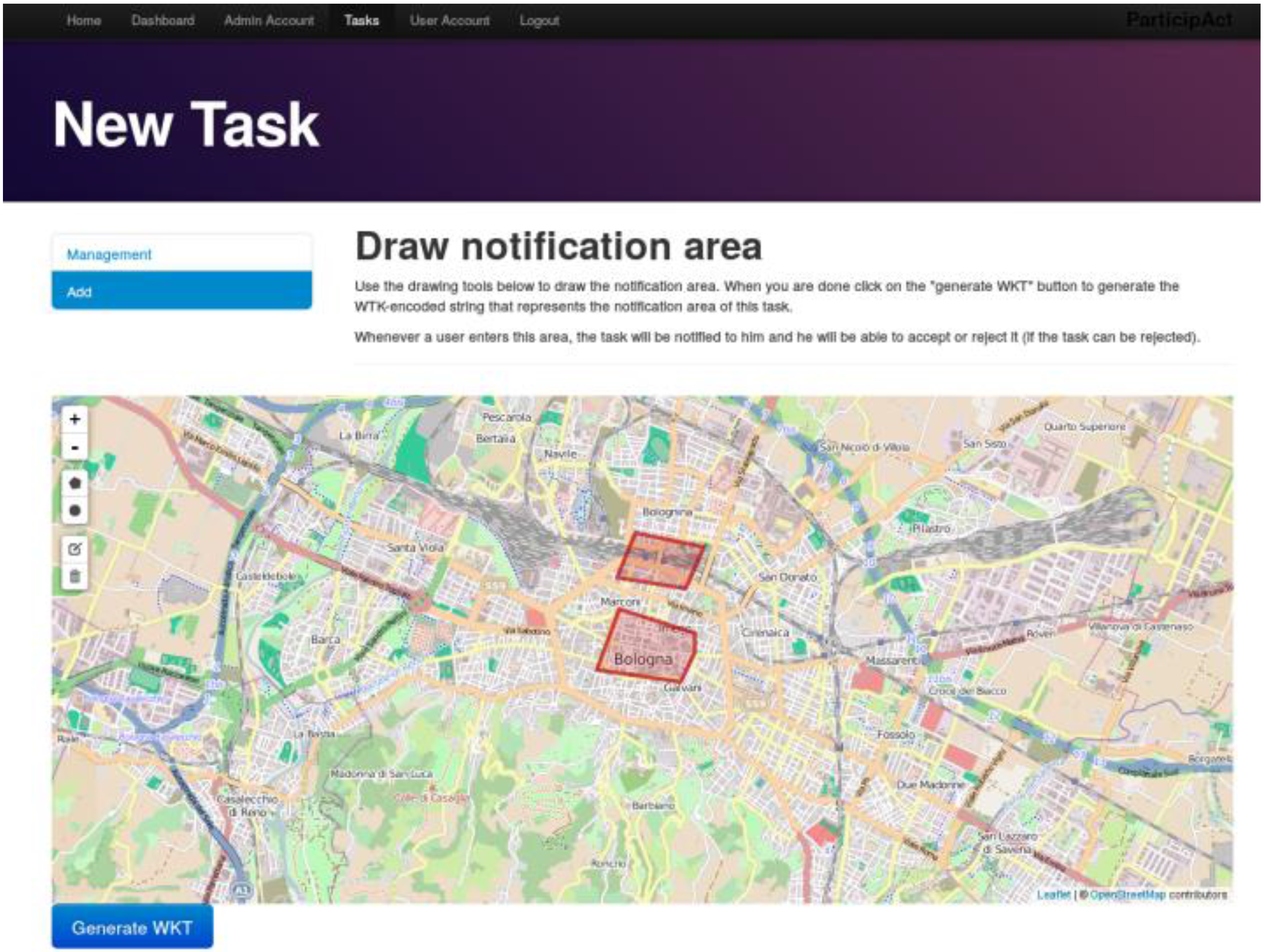Image resolution: width=1265 pixels, height=952 pixels.
Task: Open the Admin Account page
Action: coord(269,21)
